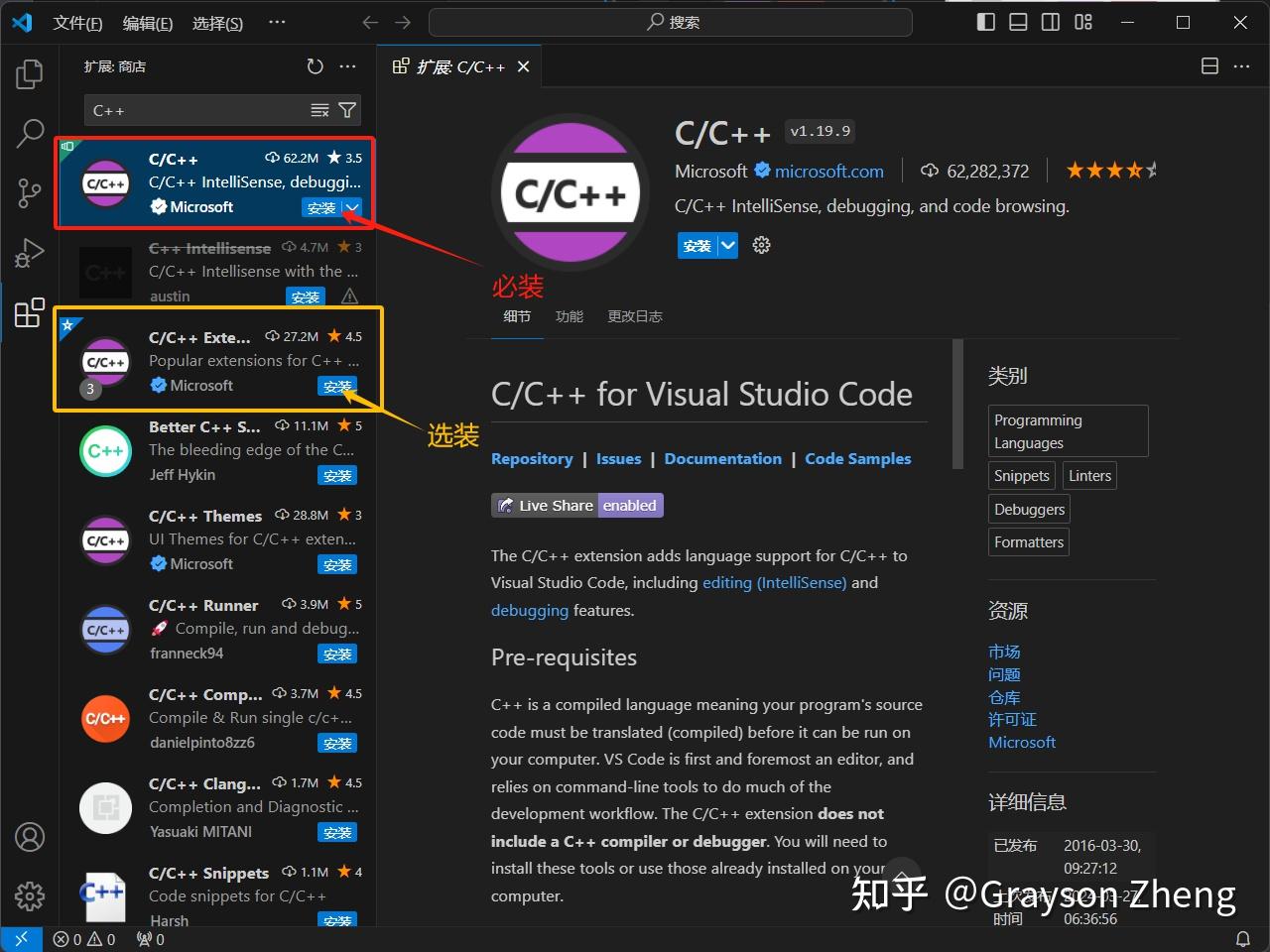Open Source Control view
Image resolution: width=1270 pixels, height=952 pixels.
[30, 192]
